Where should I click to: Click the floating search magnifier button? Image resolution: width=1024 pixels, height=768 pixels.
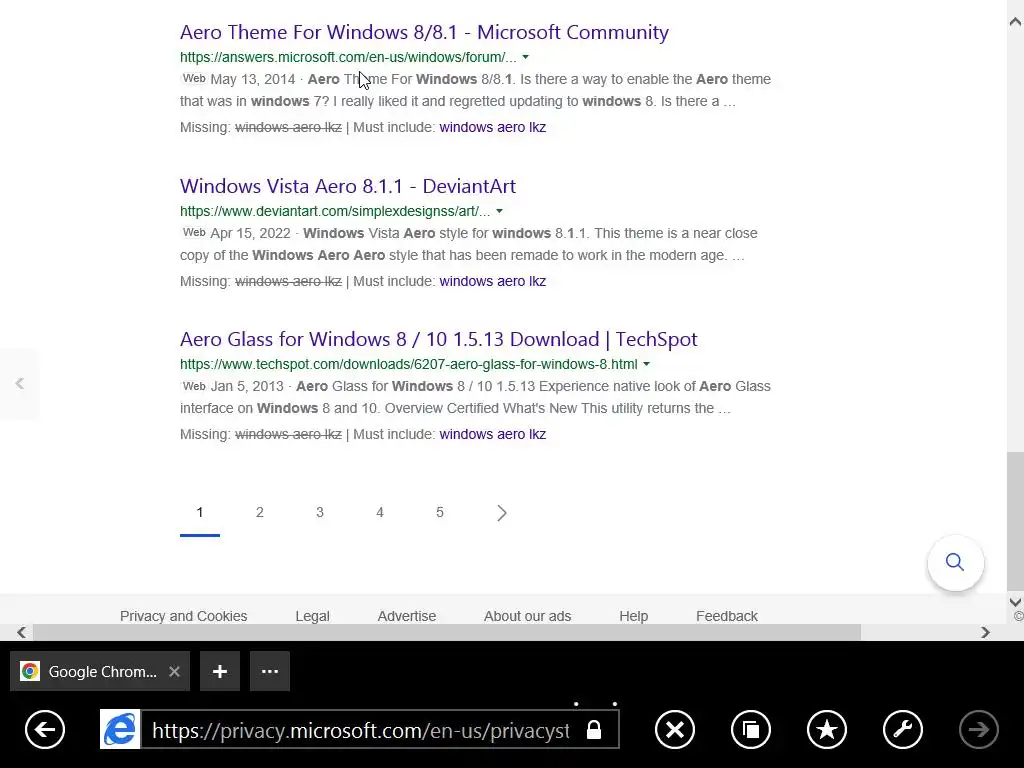pyautogui.click(x=955, y=562)
